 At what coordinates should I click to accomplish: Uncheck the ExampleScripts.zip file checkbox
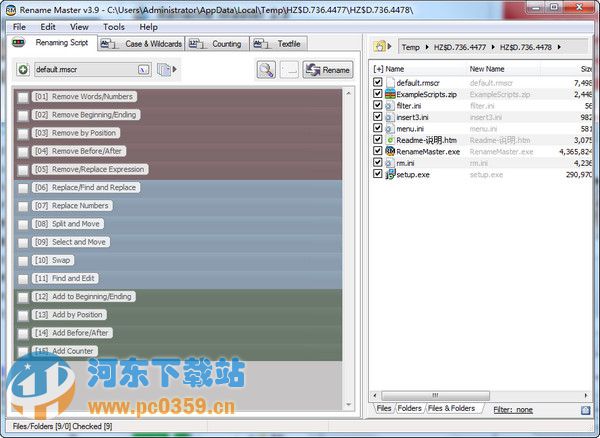point(378,93)
